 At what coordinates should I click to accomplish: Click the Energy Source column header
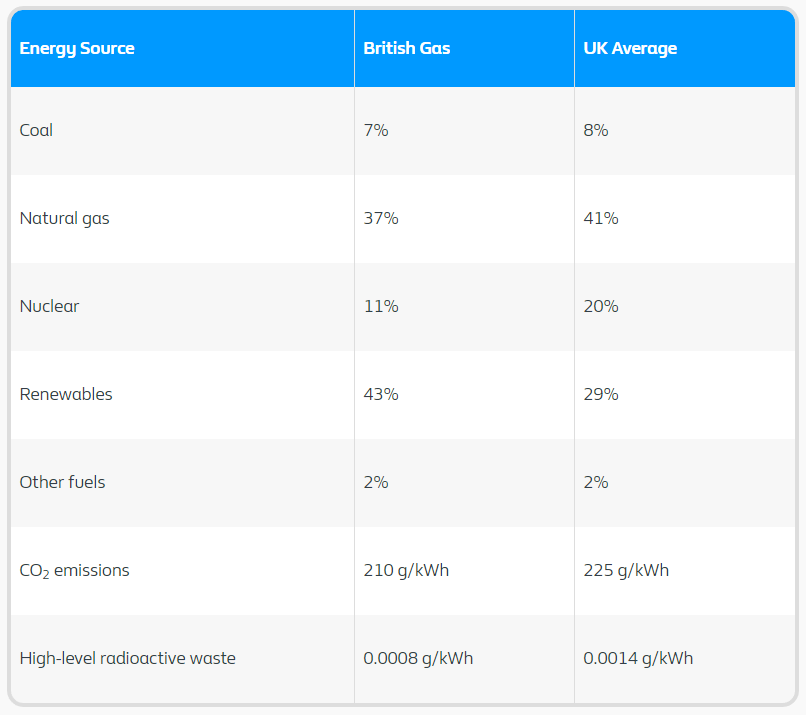click(77, 48)
